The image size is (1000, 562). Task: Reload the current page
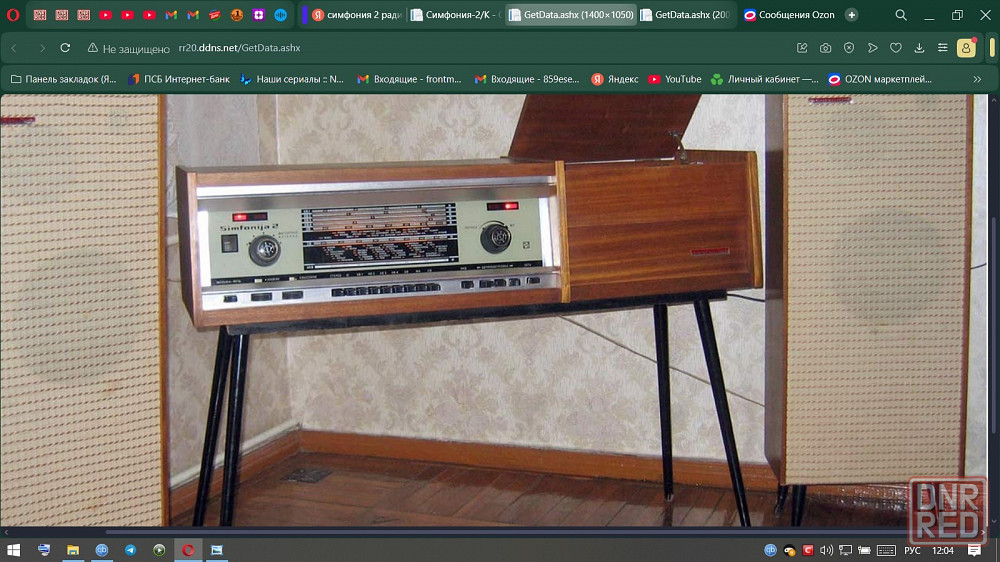[x=65, y=48]
